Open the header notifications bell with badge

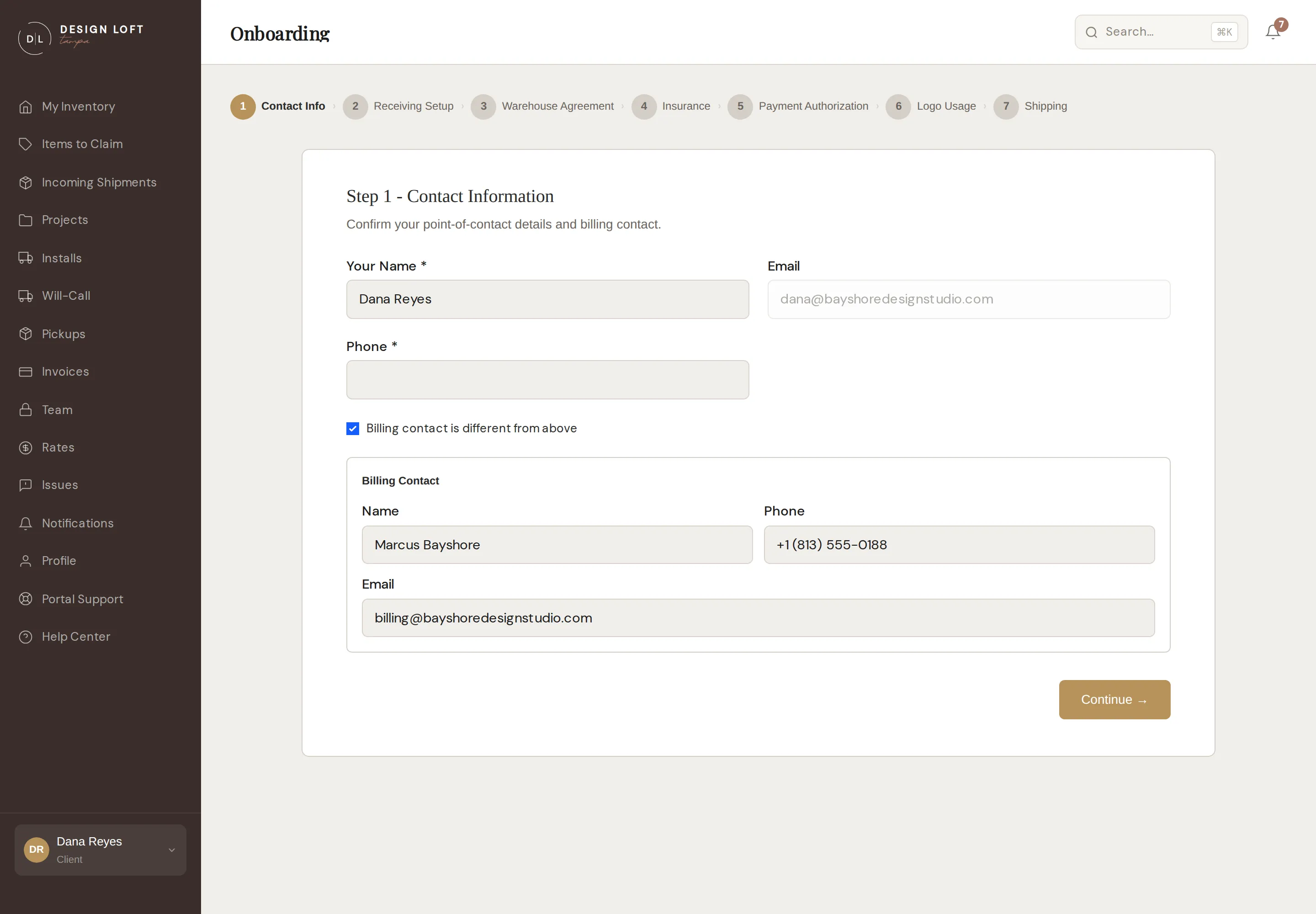click(x=1274, y=32)
